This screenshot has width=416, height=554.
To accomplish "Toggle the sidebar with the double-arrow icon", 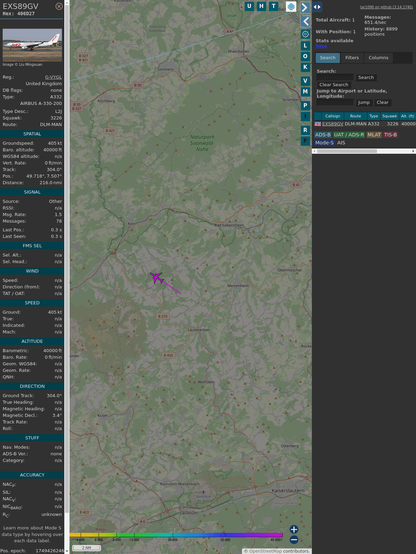I will [317, 7].
